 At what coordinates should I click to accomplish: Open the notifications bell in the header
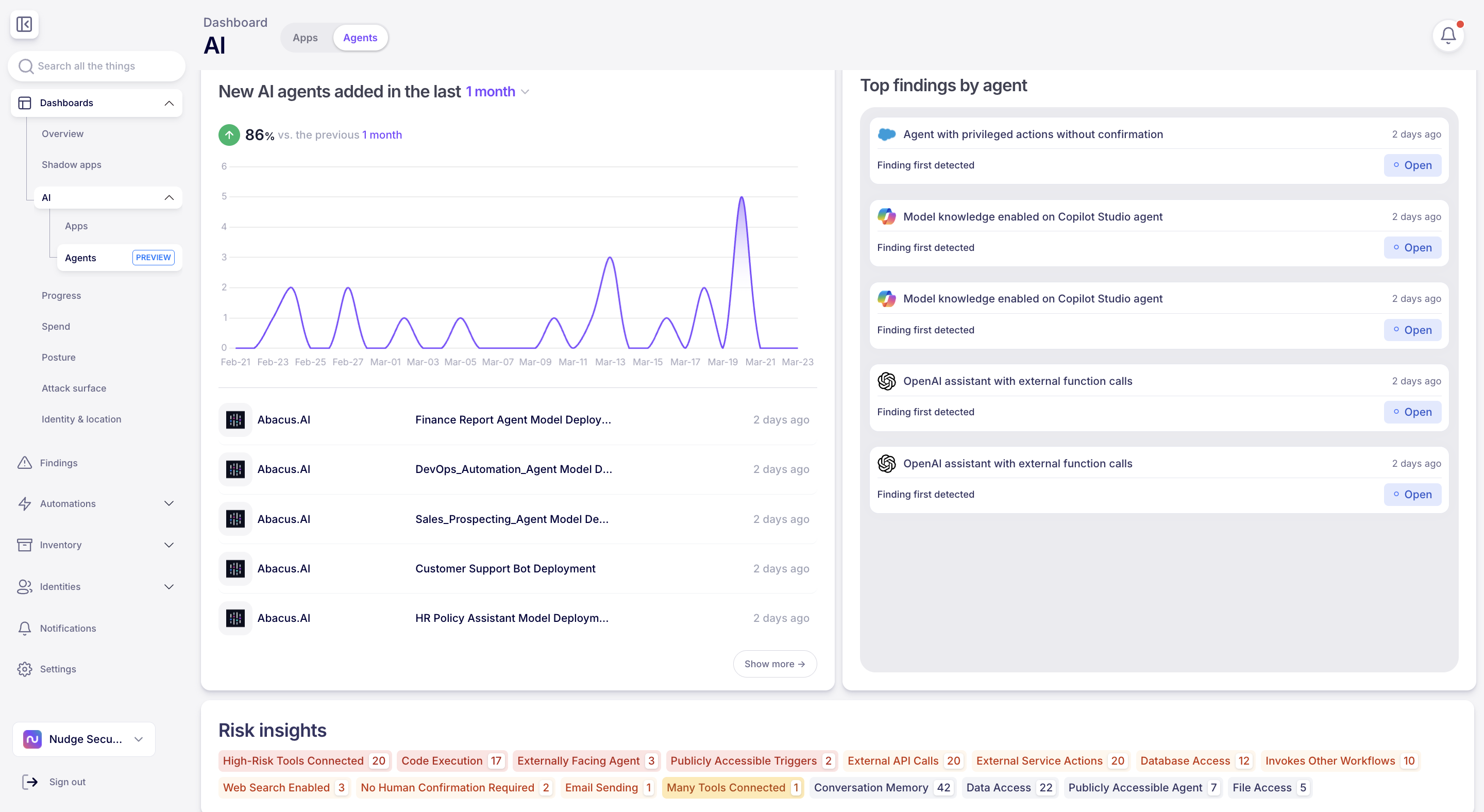pyautogui.click(x=1448, y=36)
